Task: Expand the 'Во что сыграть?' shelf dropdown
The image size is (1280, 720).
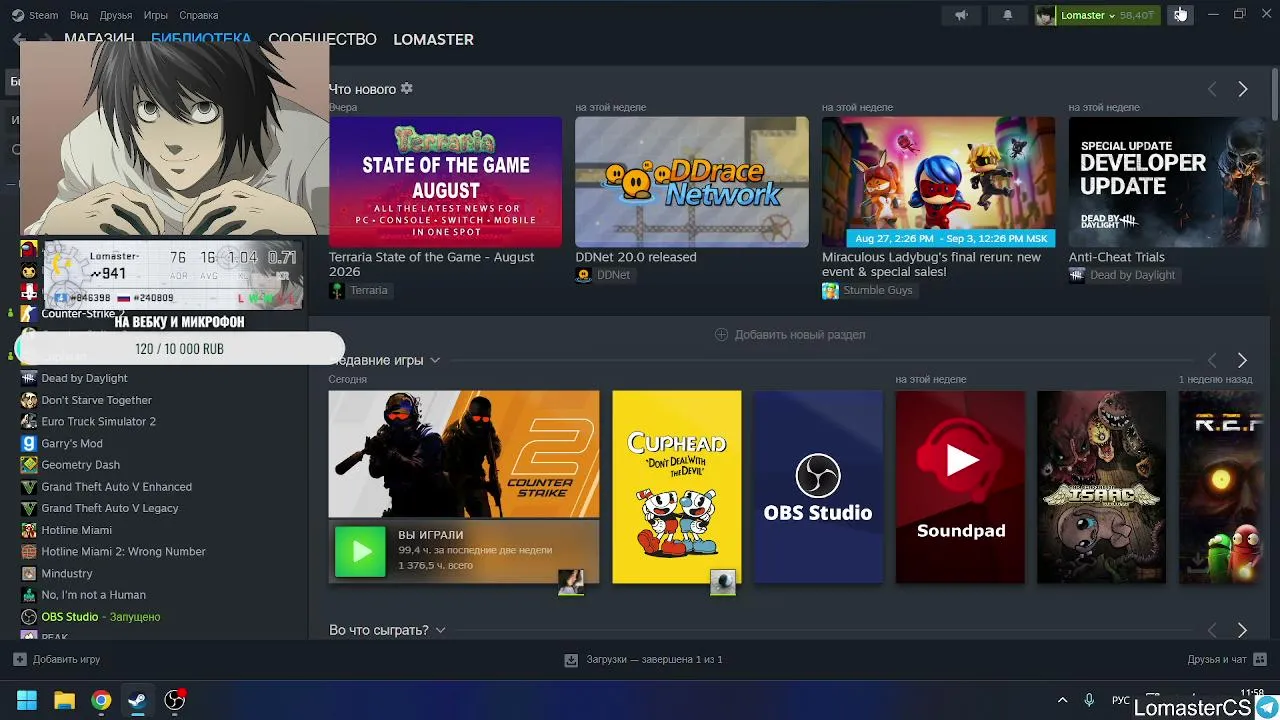Action: tap(440, 630)
